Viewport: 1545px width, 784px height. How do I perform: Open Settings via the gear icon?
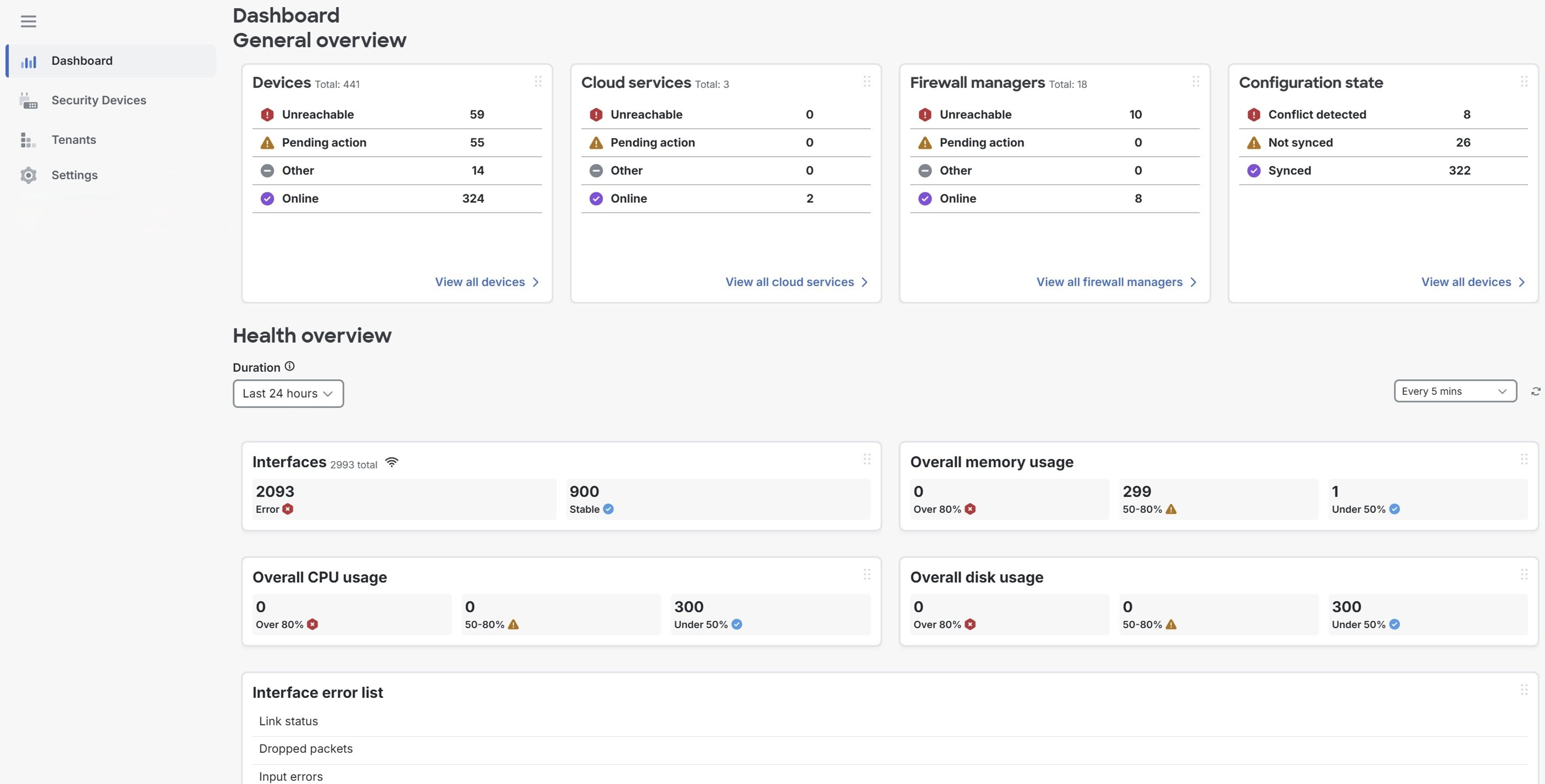pyautogui.click(x=28, y=175)
